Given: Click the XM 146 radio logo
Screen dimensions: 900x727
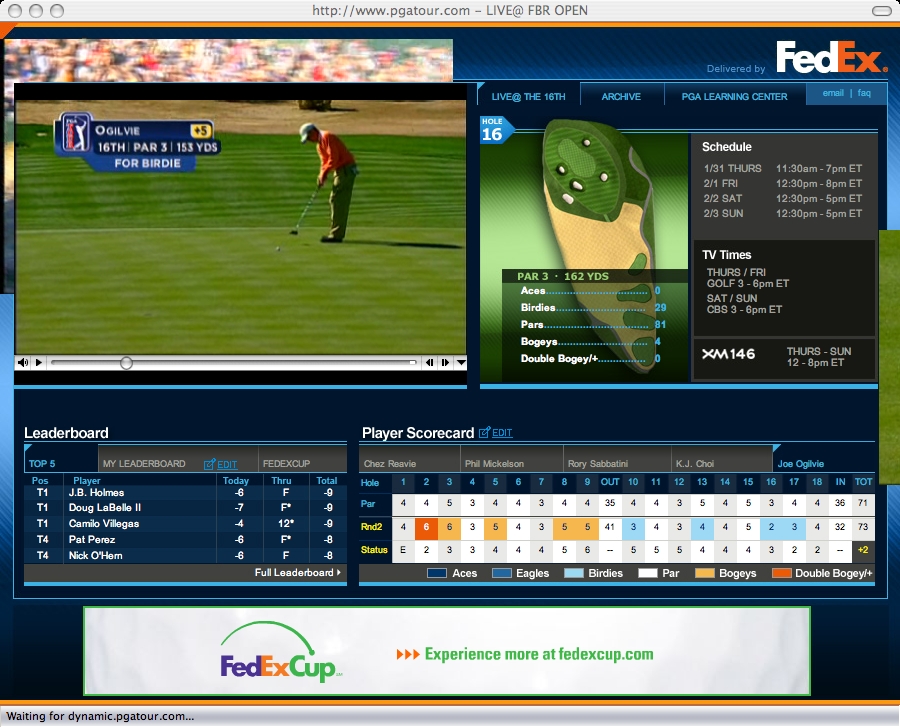Looking at the screenshot, I should 728,354.
